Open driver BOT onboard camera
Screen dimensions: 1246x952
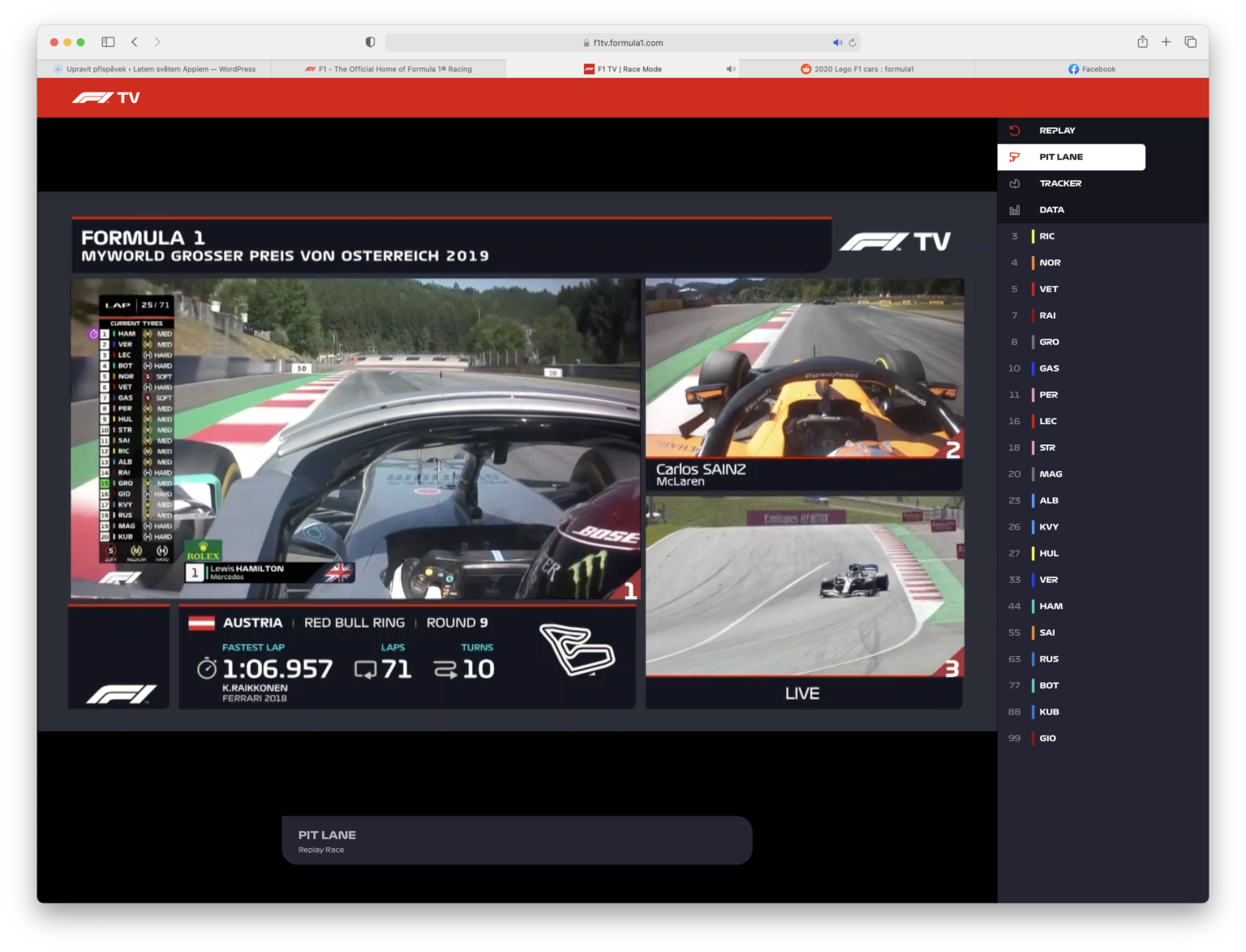click(1071, 686)
